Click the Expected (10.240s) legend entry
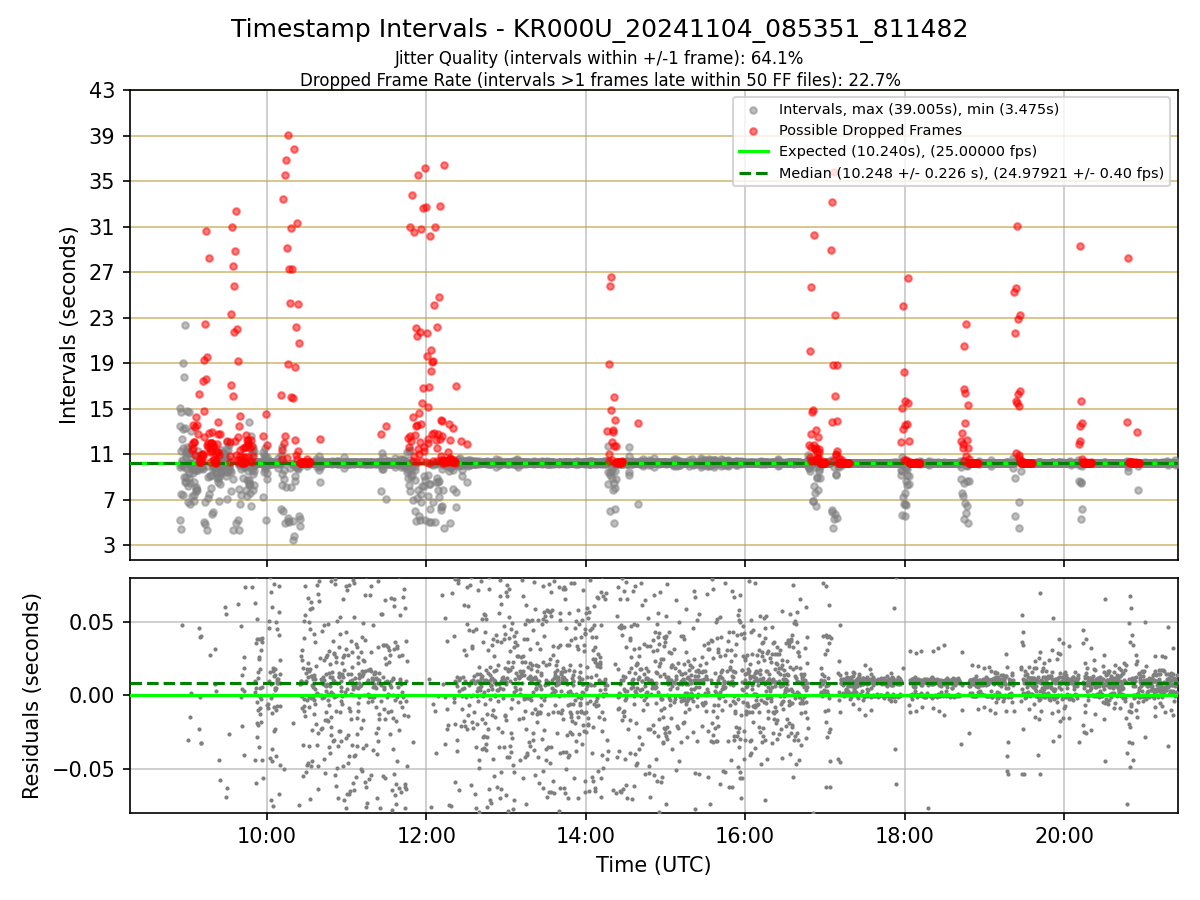Image resolution: width=1200 pixels, height=900 pixels. [x=907, y=151]
